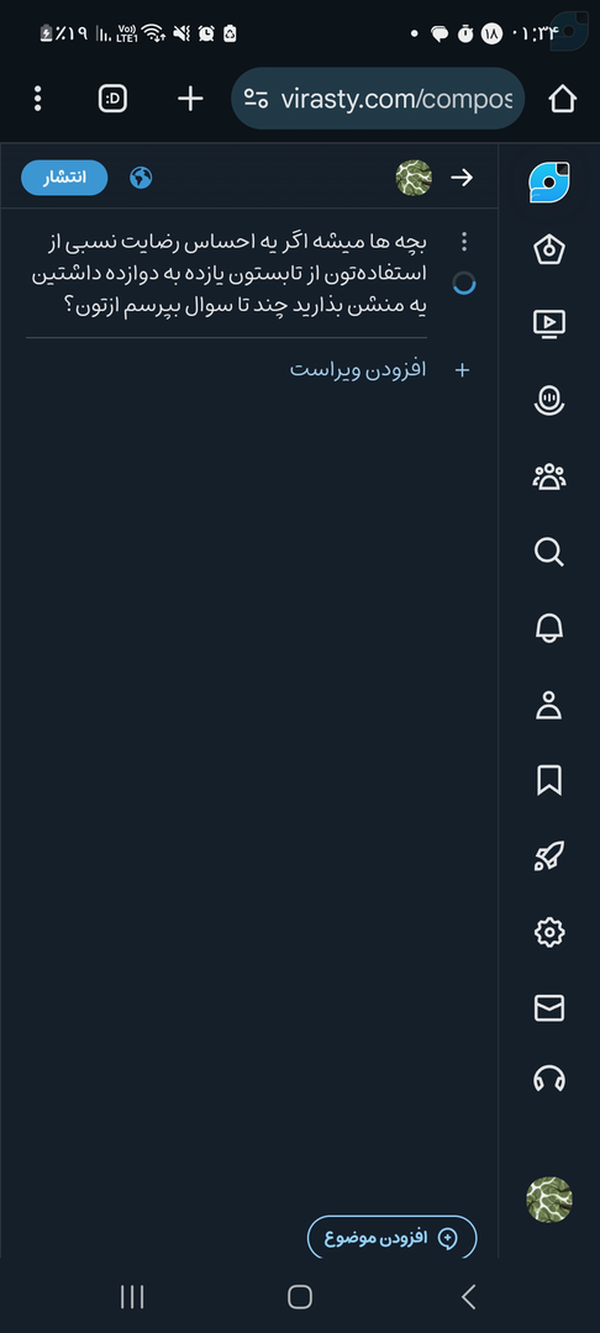The height and width of the screenshot is (1333, 600).
Task: Open the rocket boost icon
Action: click(x=548, y=856)
